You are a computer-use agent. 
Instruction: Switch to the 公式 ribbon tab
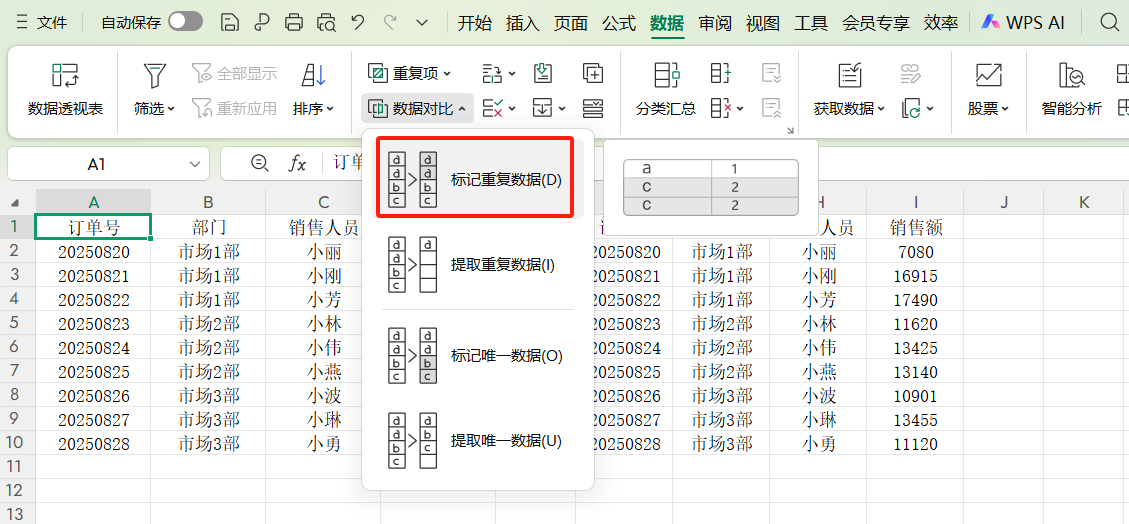pyautogui.click(x=619, y=22)
